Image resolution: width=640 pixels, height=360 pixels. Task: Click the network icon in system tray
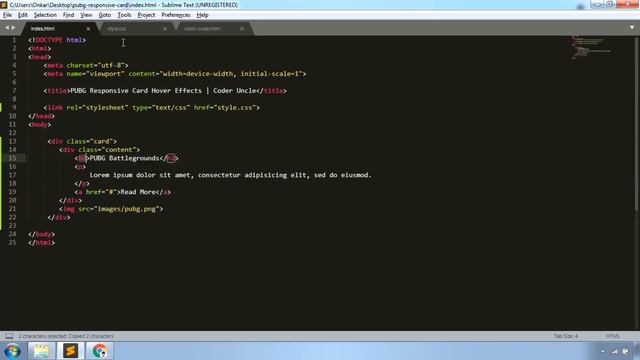(x=614, y=351)
